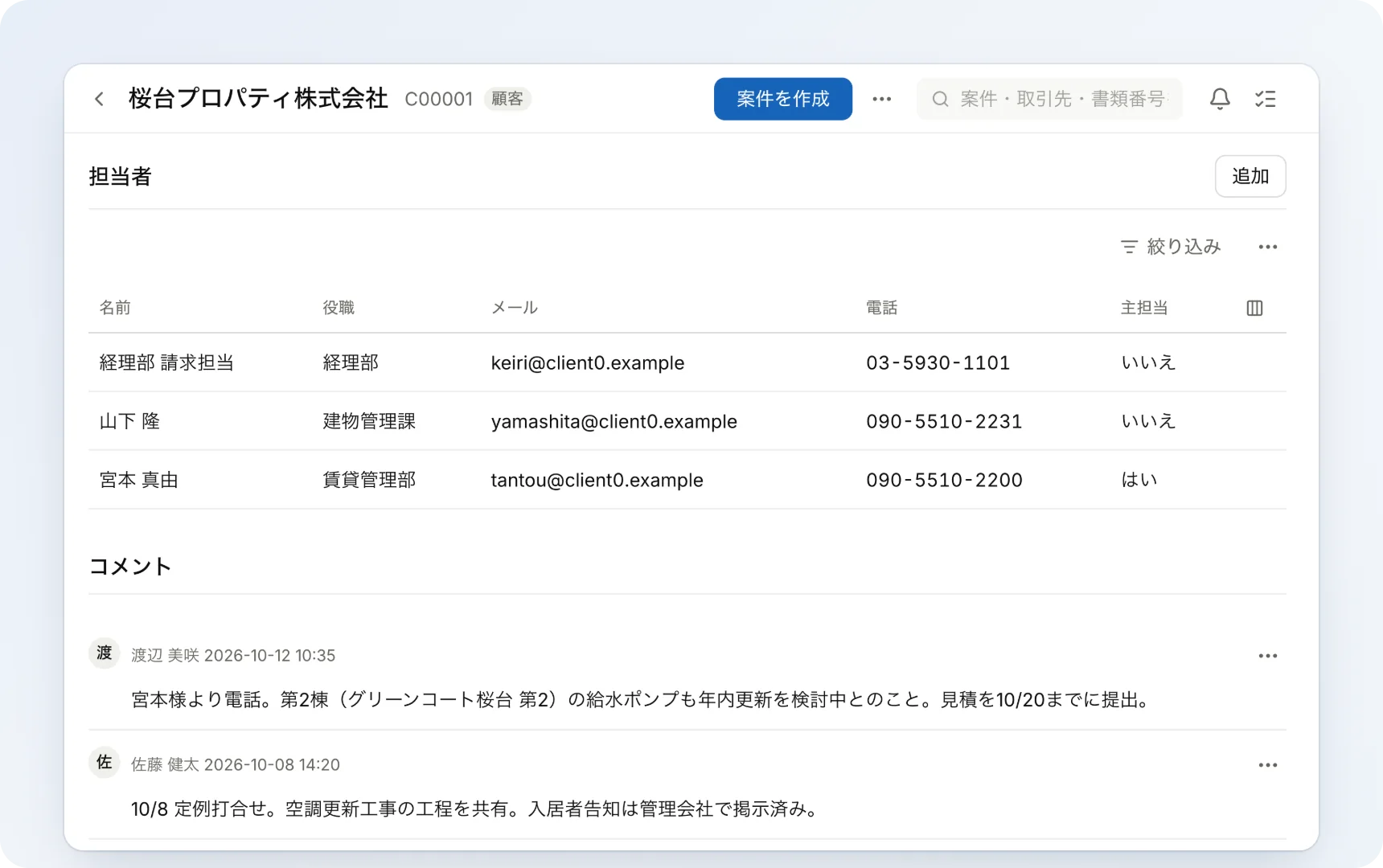Click phone number 03-5930-1101
Viewport: 1383px width, 868px height.
point(938,362)
